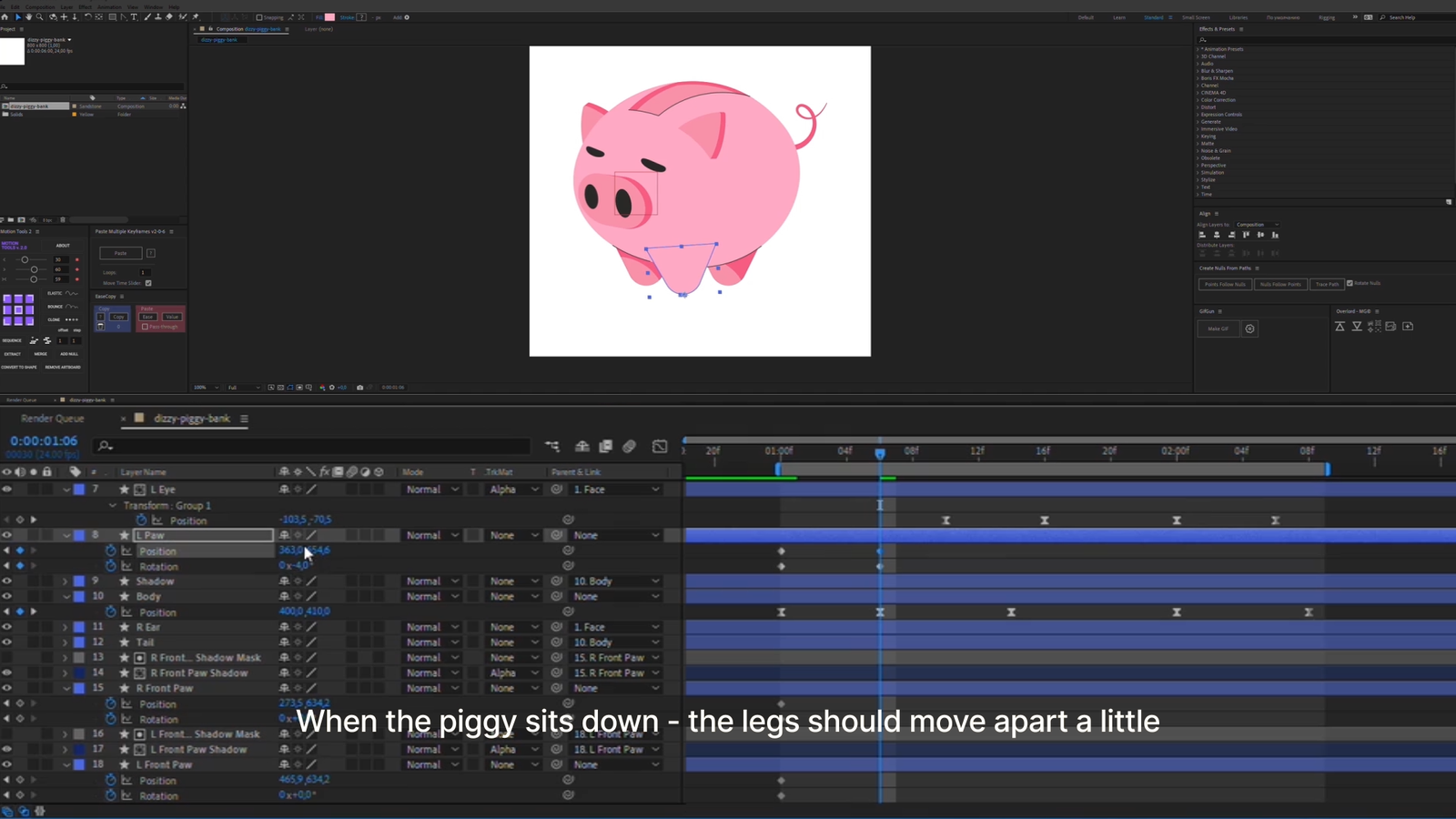Click align left icon in Align panel

tap(1202, 235)
